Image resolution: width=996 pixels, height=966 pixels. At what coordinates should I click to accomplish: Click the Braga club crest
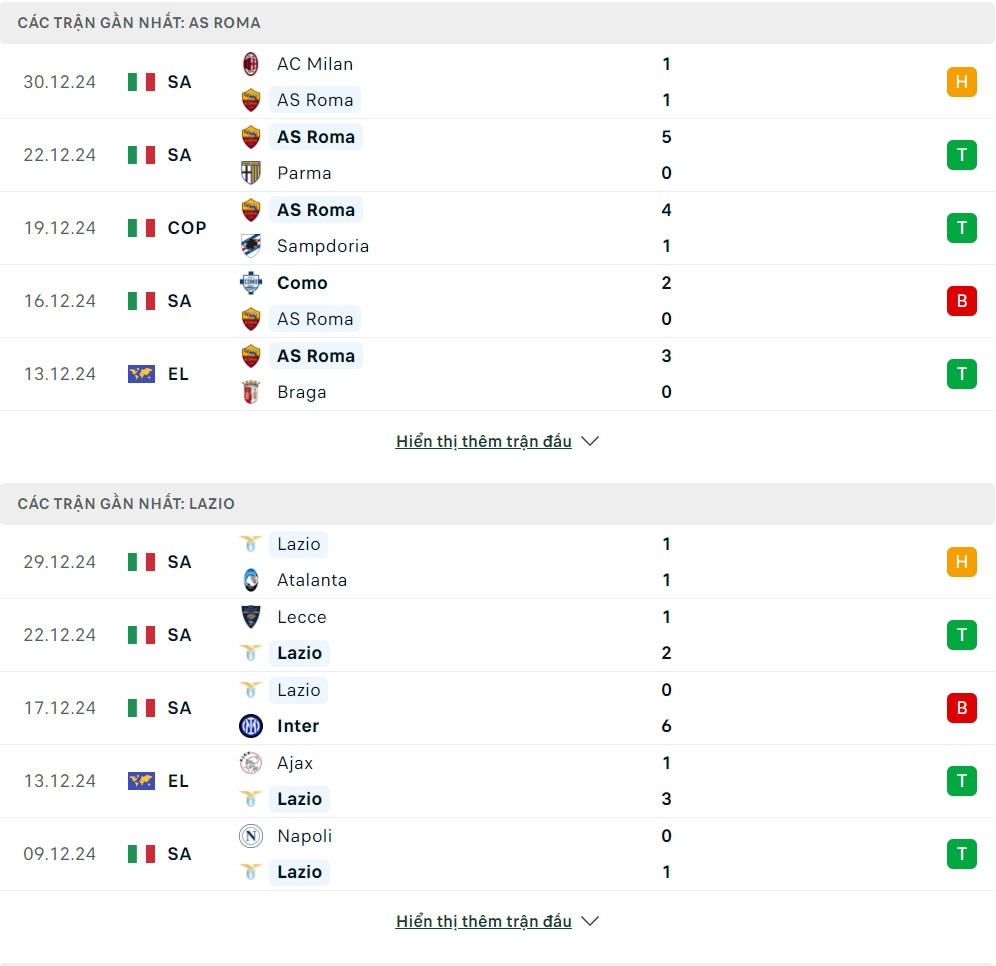point(251,392)
